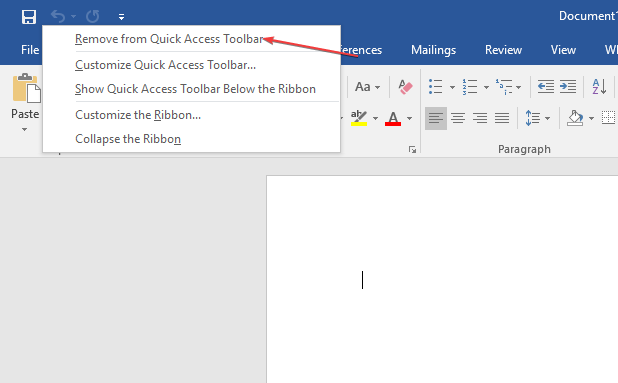
Task: Switch to the Review tab
Action: [x=503, y=50]
